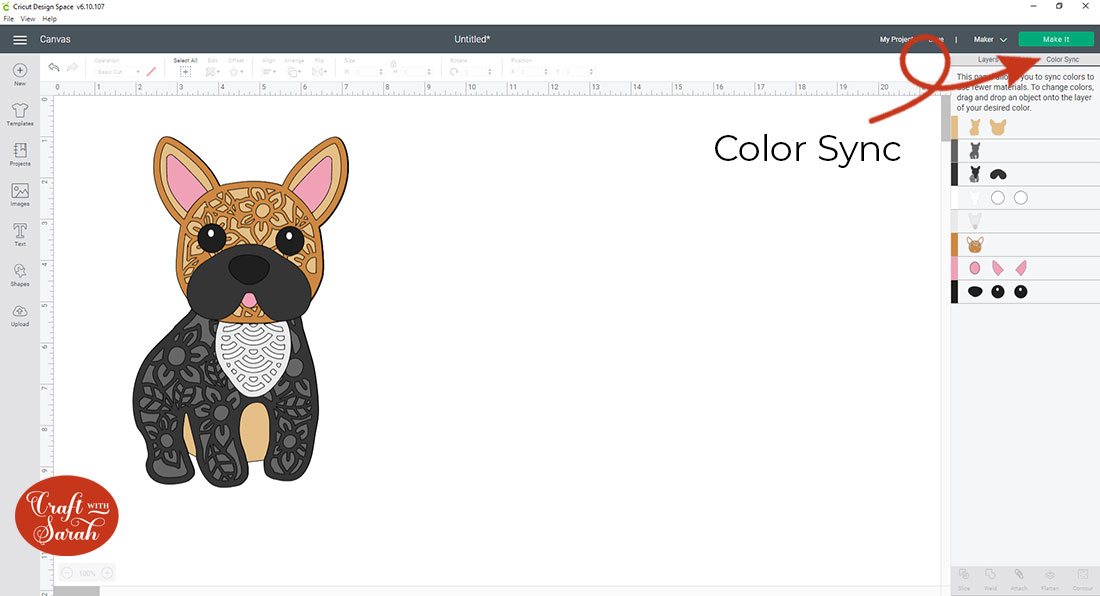Select the tan dog body thumbnail
Screen dimensions: 1100x596
974,127
